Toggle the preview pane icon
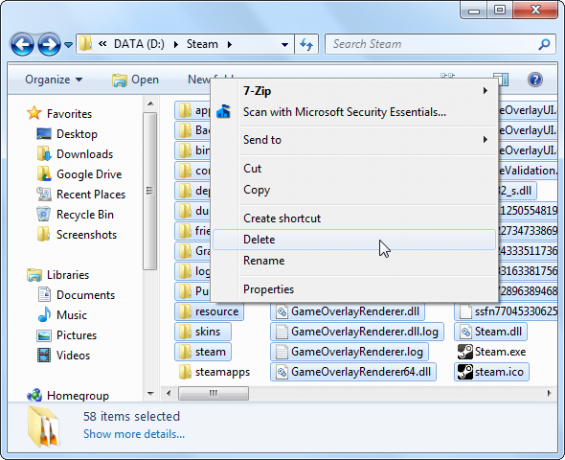 [501, 79]
